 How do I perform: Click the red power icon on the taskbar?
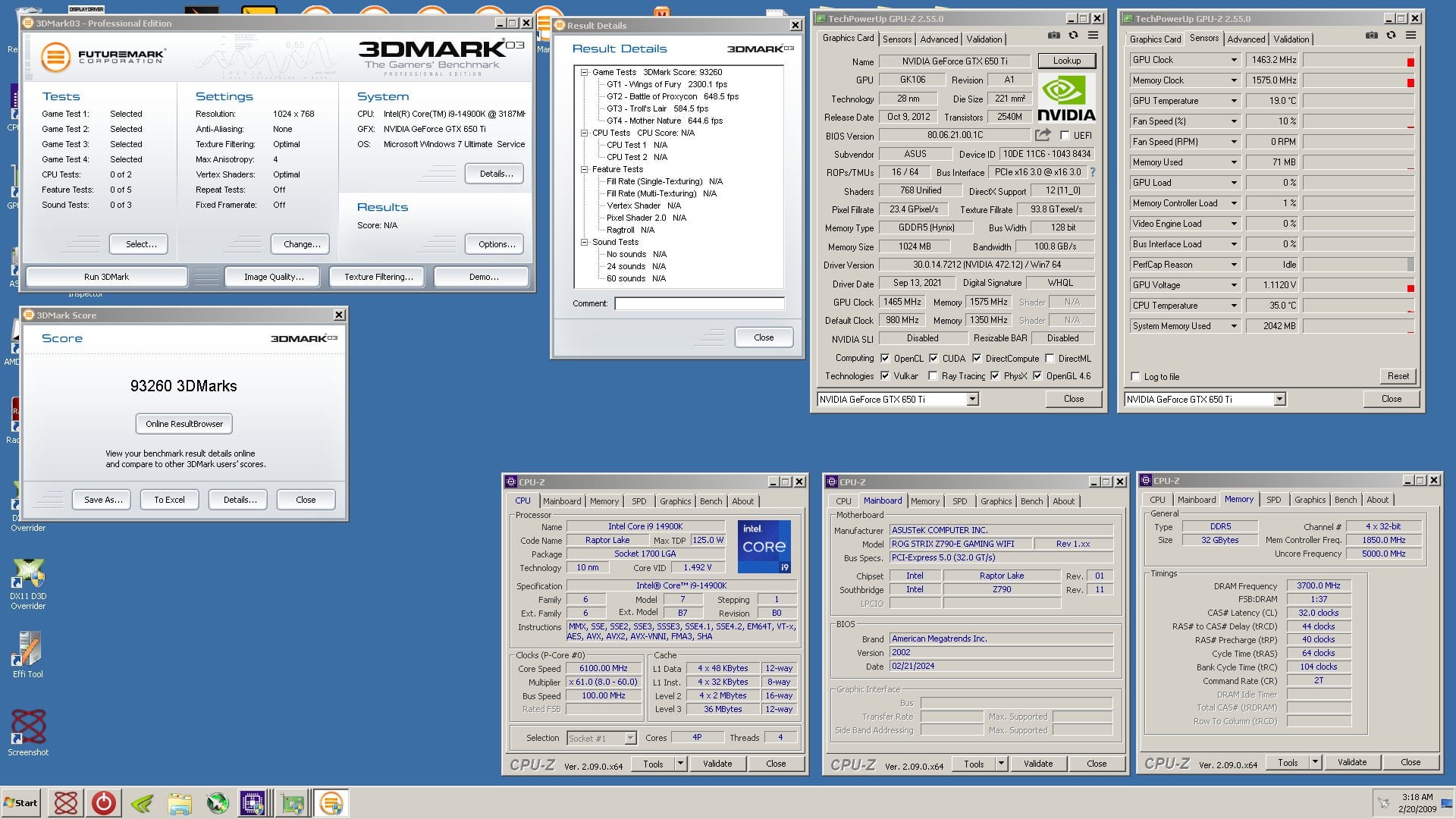point(103,802)
